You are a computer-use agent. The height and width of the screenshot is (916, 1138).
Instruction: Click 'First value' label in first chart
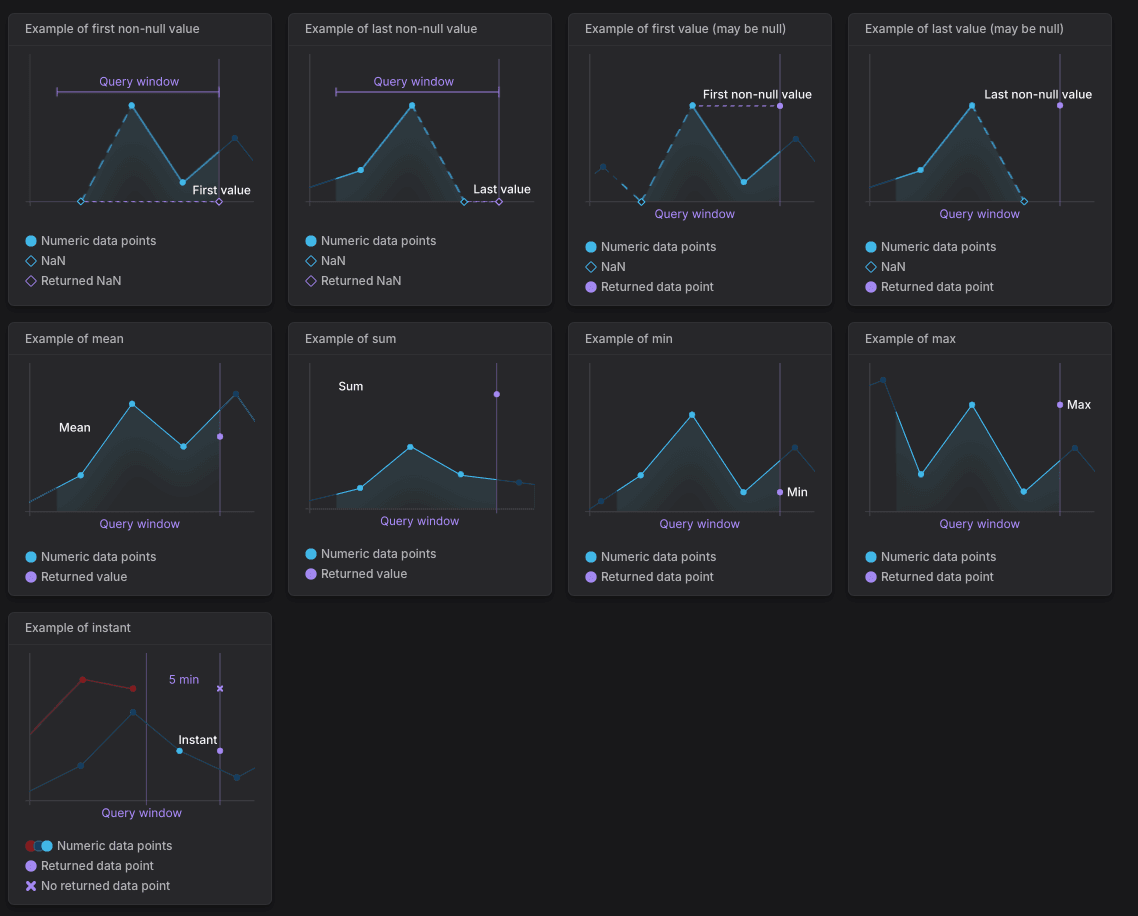pyautogui.click(x=221, y=190)
